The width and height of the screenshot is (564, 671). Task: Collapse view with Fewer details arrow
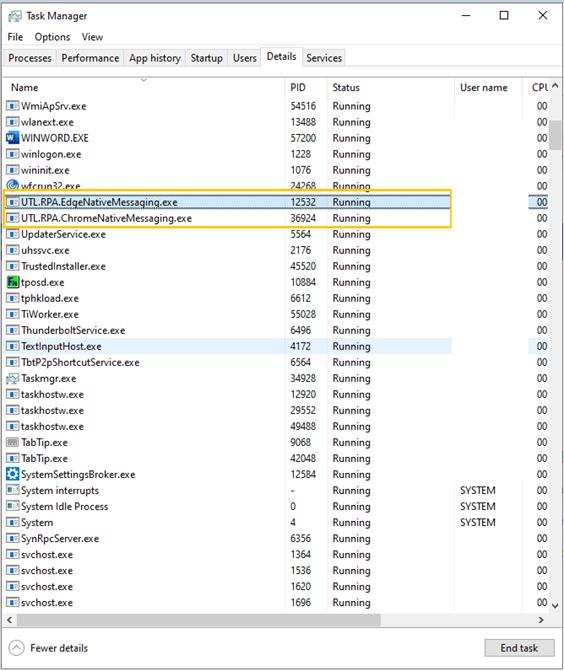point(16,648)
